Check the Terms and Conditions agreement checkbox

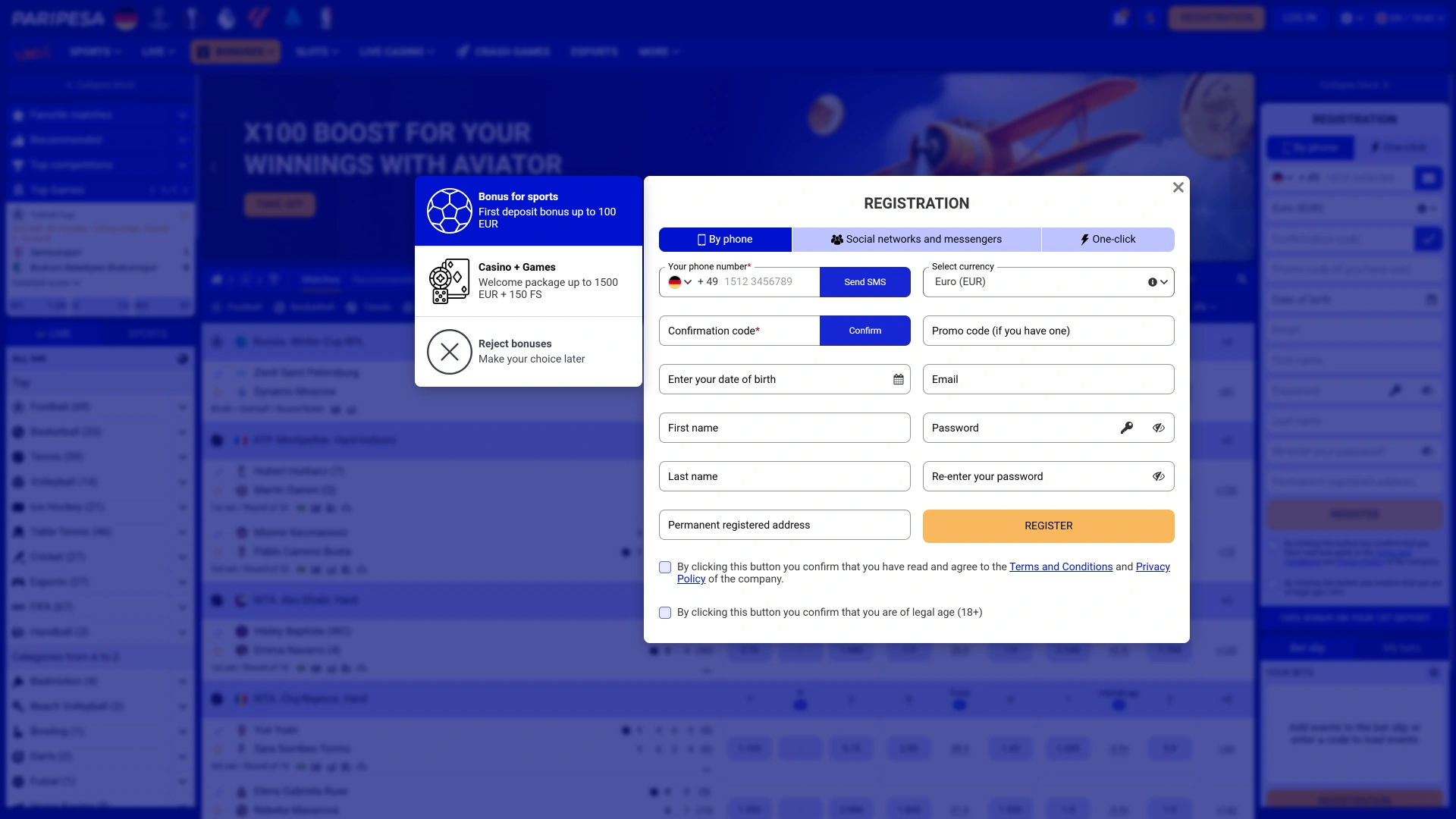(665, 567)
